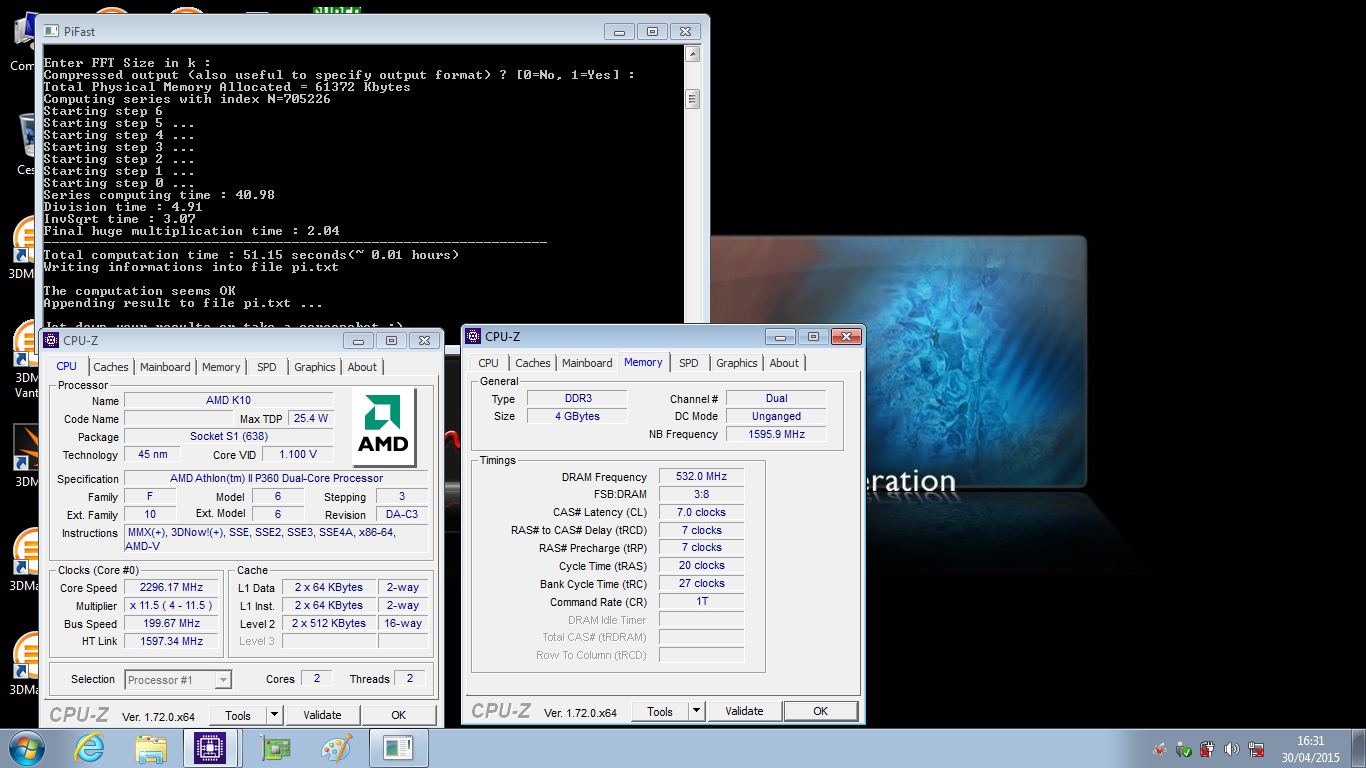Click OK in the CPU window
The image size is (1366, 768).
tap(398, 715)
